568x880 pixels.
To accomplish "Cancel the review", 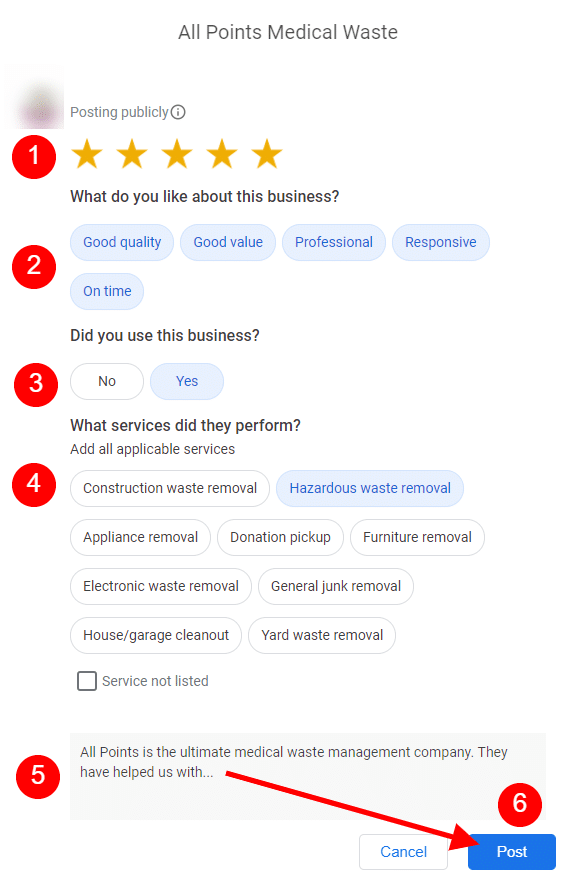I will [403, 852].
